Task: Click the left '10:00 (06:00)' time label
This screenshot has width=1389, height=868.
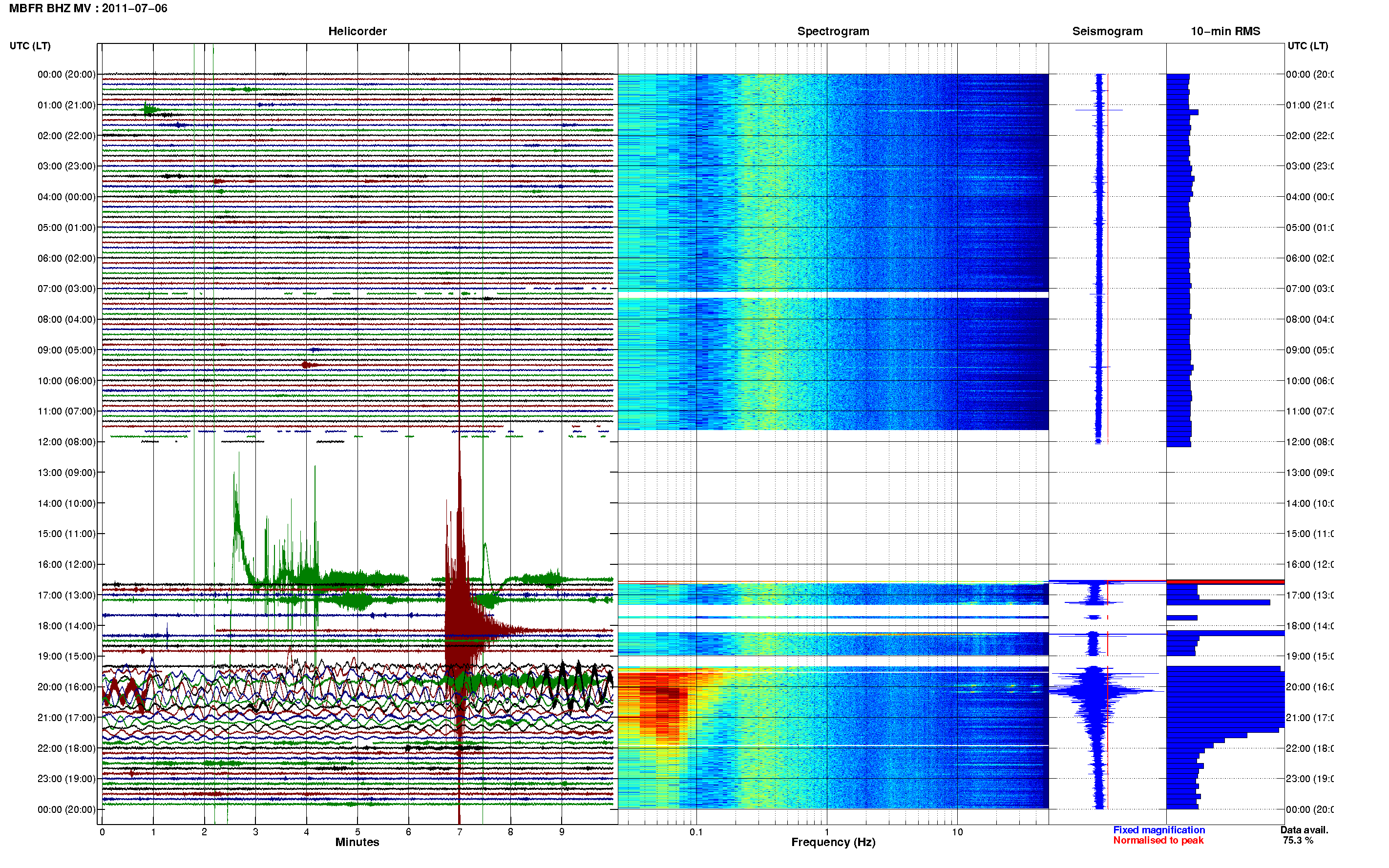Action: (66, 381)
